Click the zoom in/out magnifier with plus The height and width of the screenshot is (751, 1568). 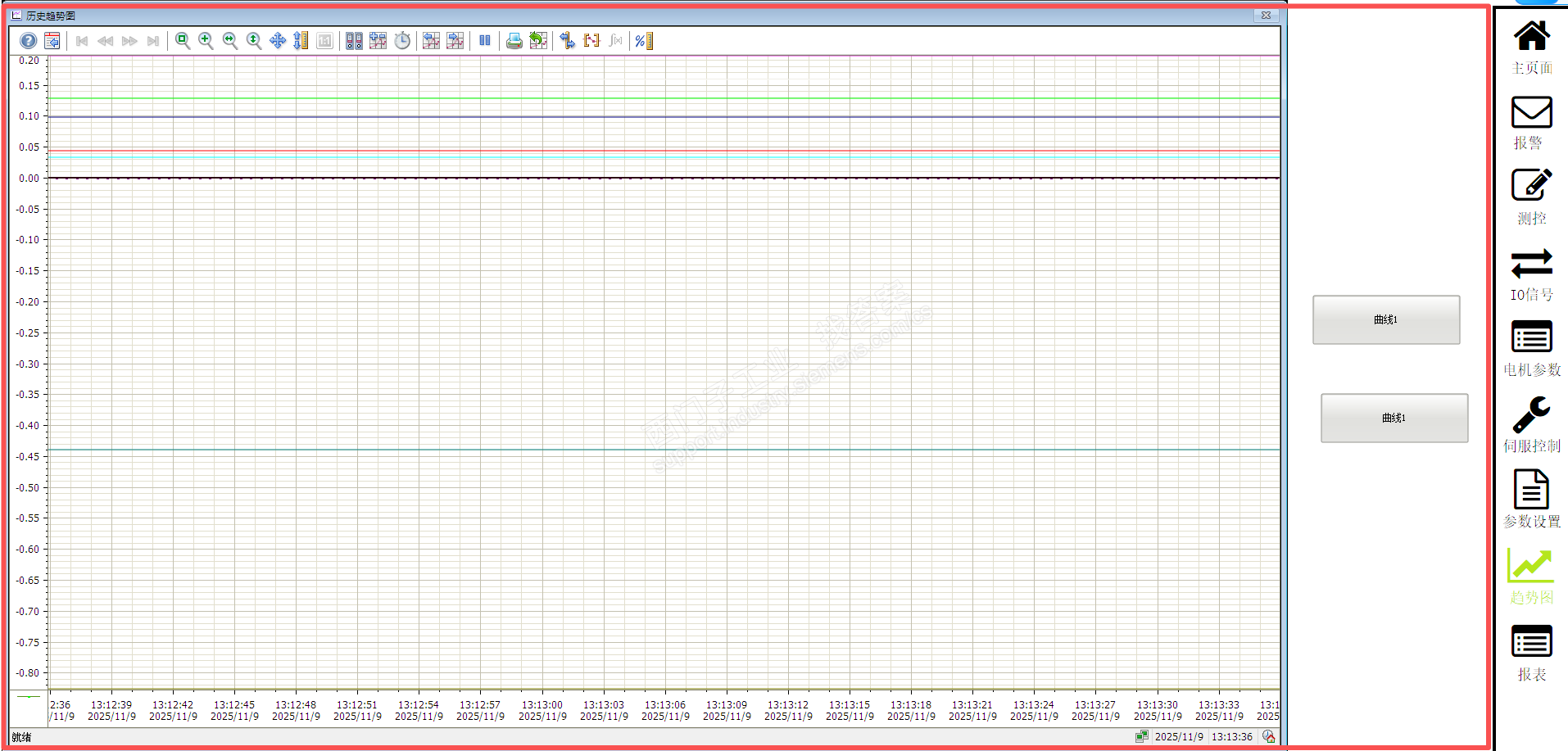[x=206, y=41]
